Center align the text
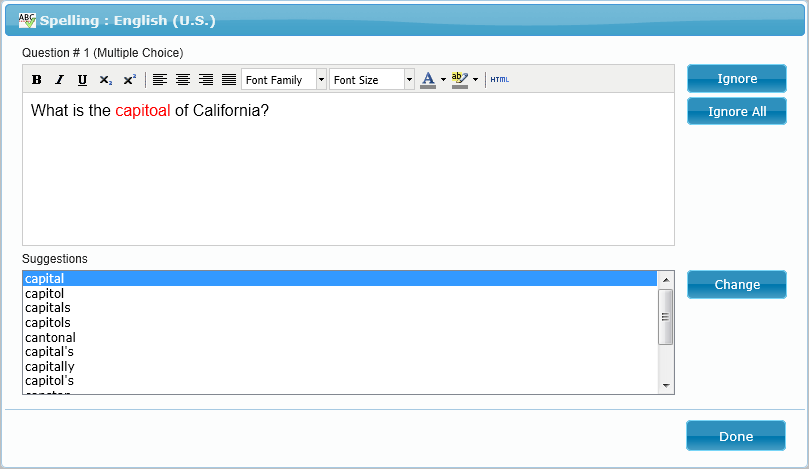The height and width of the screenshot is (469, 809). [183, 80]
